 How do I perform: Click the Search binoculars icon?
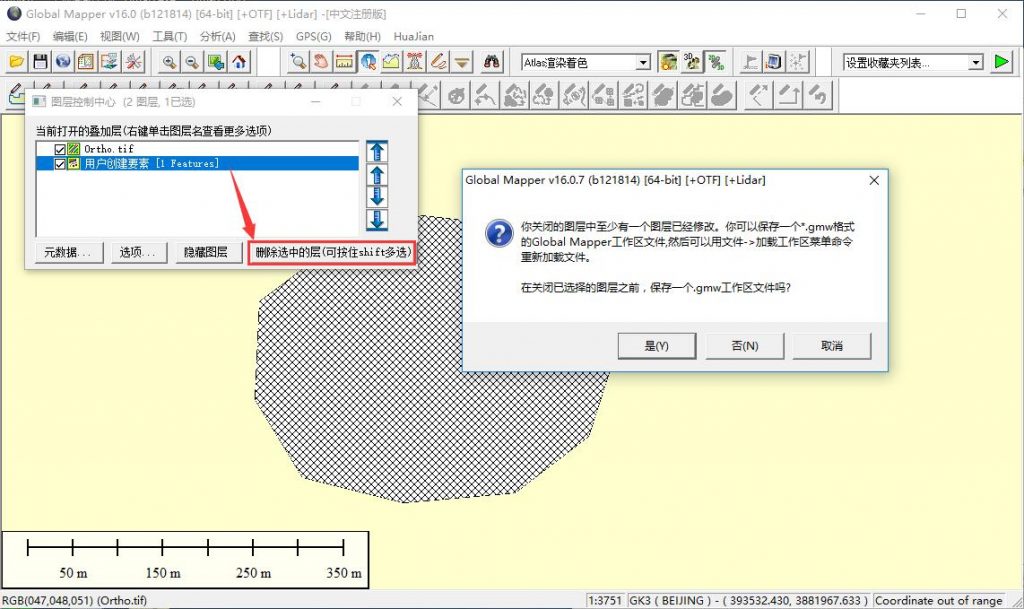(491, 62)
